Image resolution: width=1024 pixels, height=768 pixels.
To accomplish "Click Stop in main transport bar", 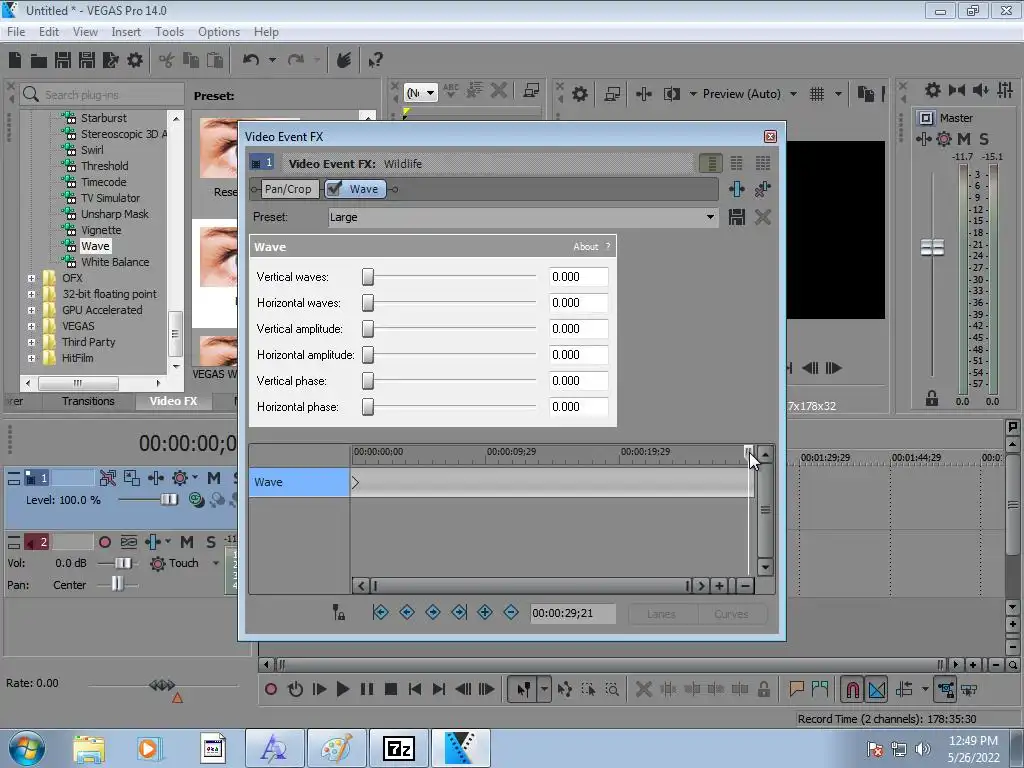I will (x=391, y=689).
